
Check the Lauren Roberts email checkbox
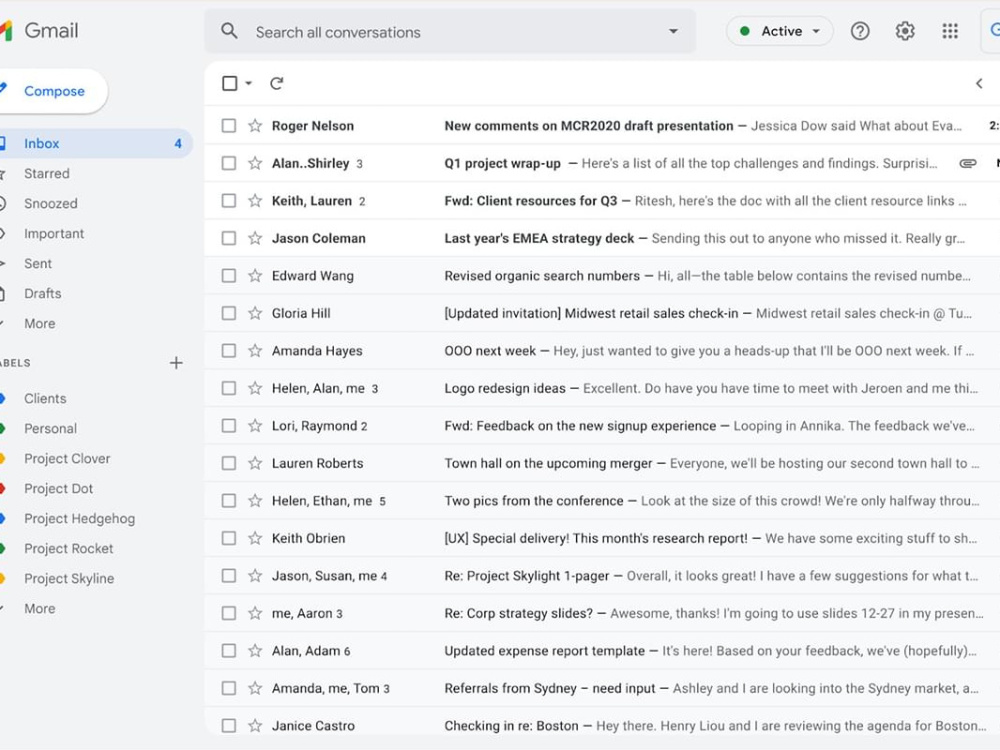pyautogui.click(x=228, y=463)
